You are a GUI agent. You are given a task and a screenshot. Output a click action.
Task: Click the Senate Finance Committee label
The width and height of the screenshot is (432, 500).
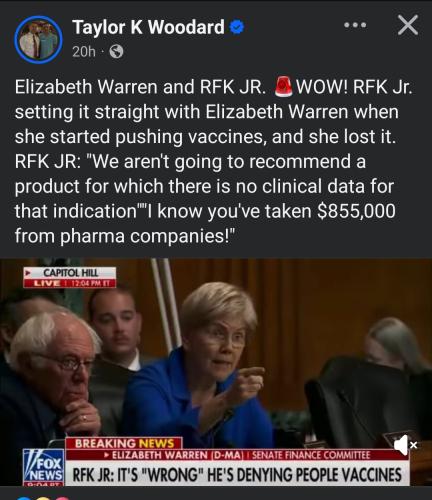311,455
